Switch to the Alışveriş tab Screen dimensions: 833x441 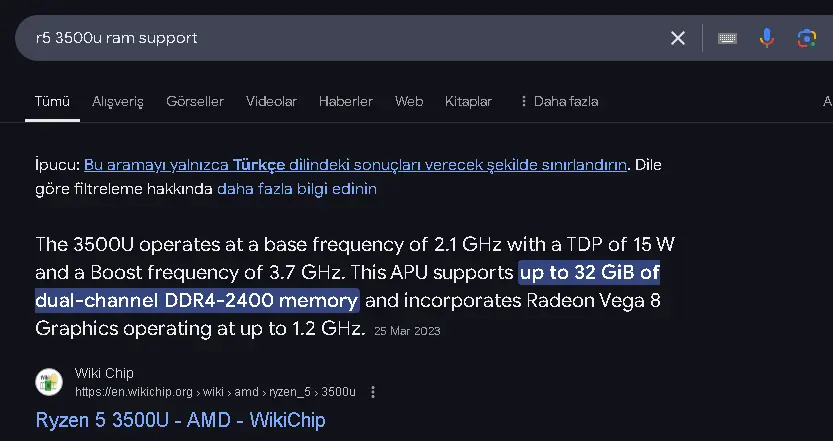tap(117, 101)
